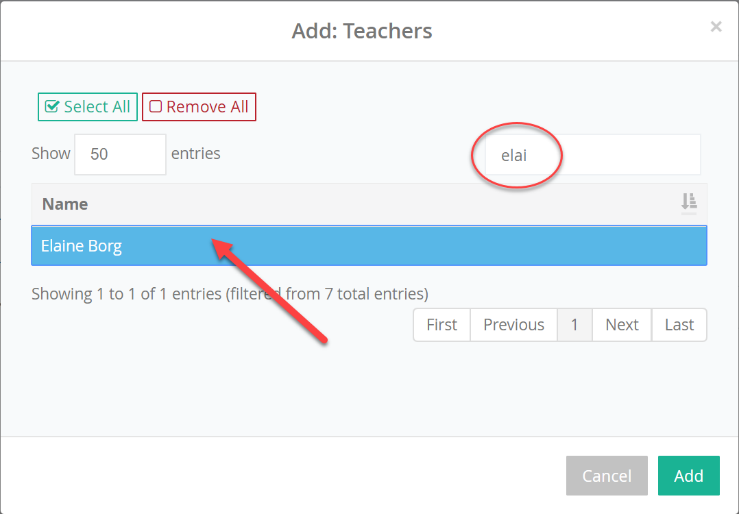Focus the search field containing elai
This screenshot has height=514, width=739.
point(593,155)
